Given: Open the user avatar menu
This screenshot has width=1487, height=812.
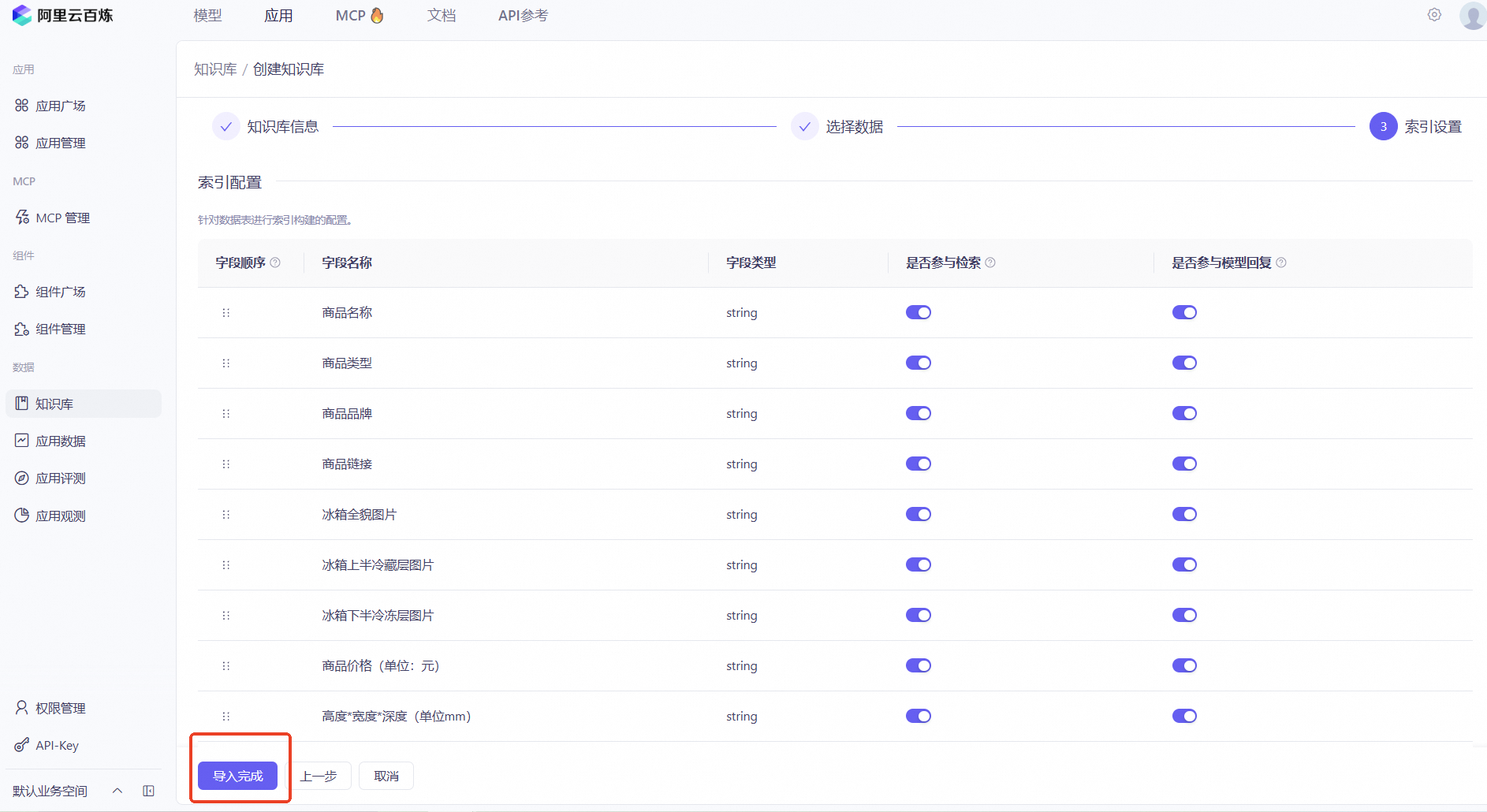Looking at the screenshot, I should tap(1473, 15).
